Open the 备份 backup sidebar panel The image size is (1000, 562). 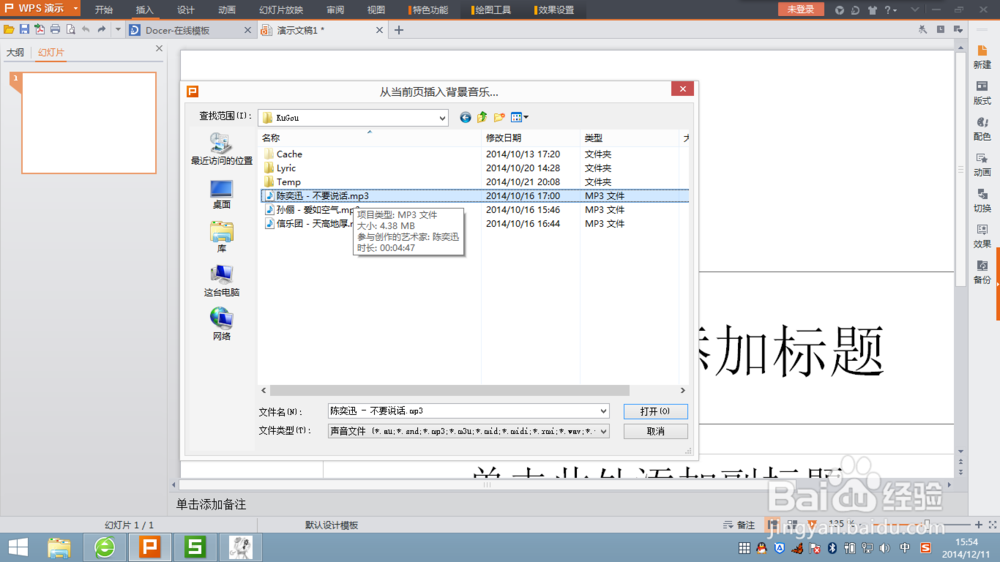[x=982, y=272]
